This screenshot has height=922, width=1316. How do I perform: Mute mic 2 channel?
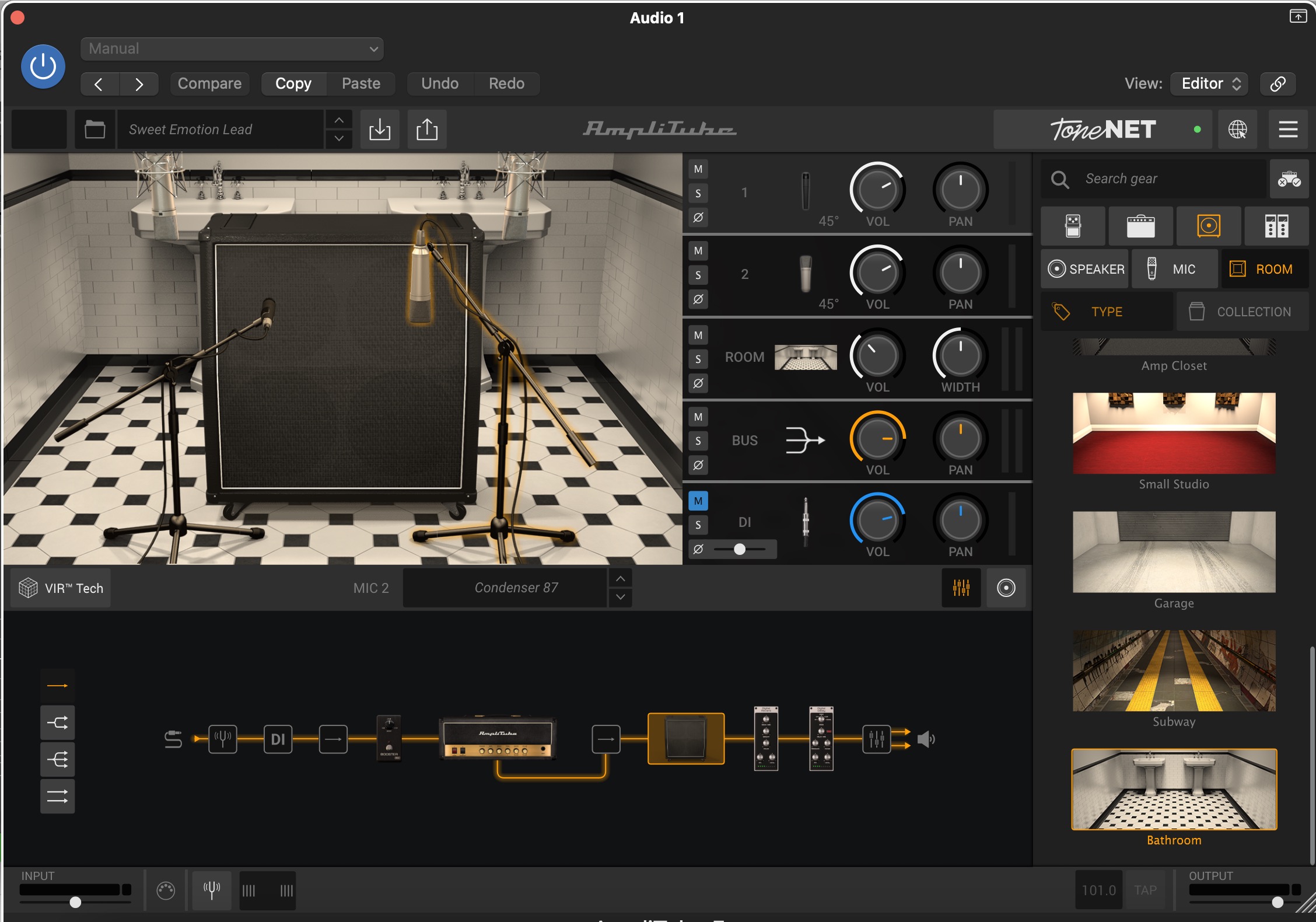698,251
